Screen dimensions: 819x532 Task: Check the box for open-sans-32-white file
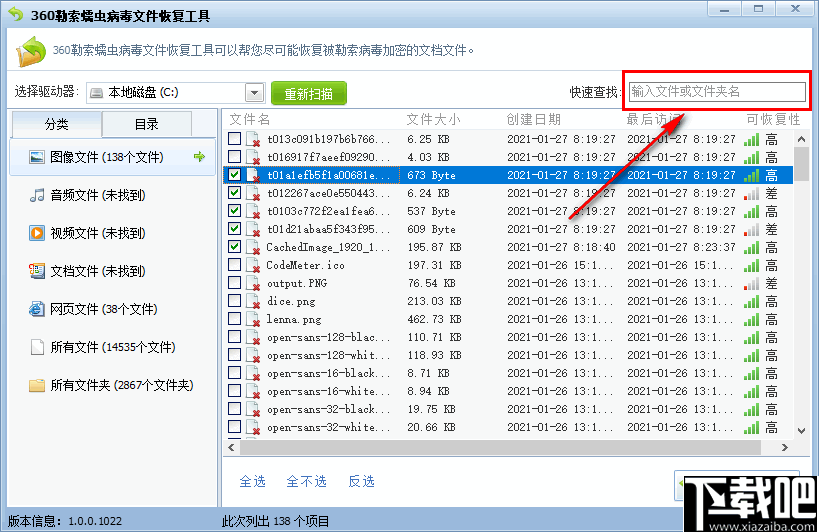pyautogui.click(x=235, y=427)
